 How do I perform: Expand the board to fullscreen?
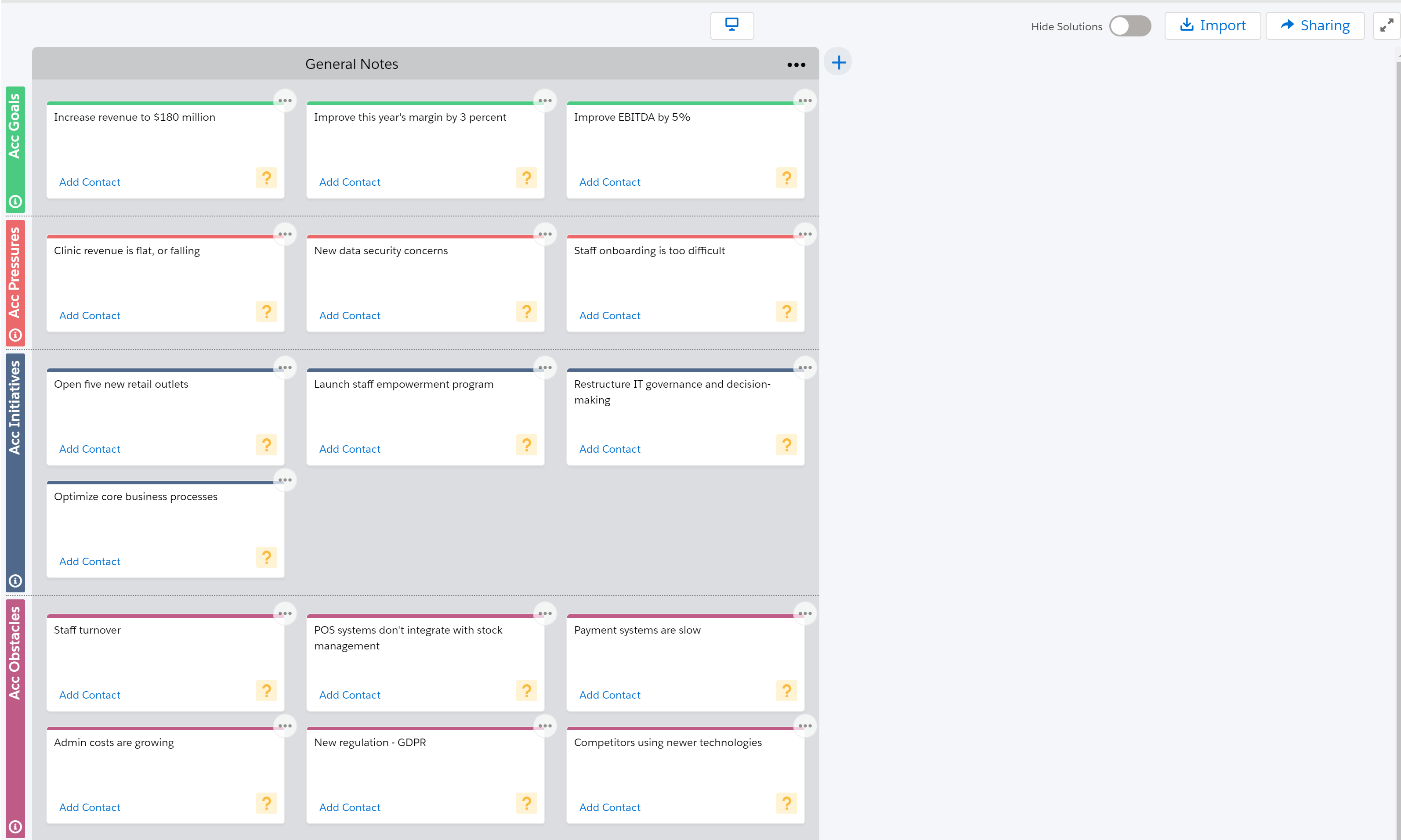[x=1387, y=25]
